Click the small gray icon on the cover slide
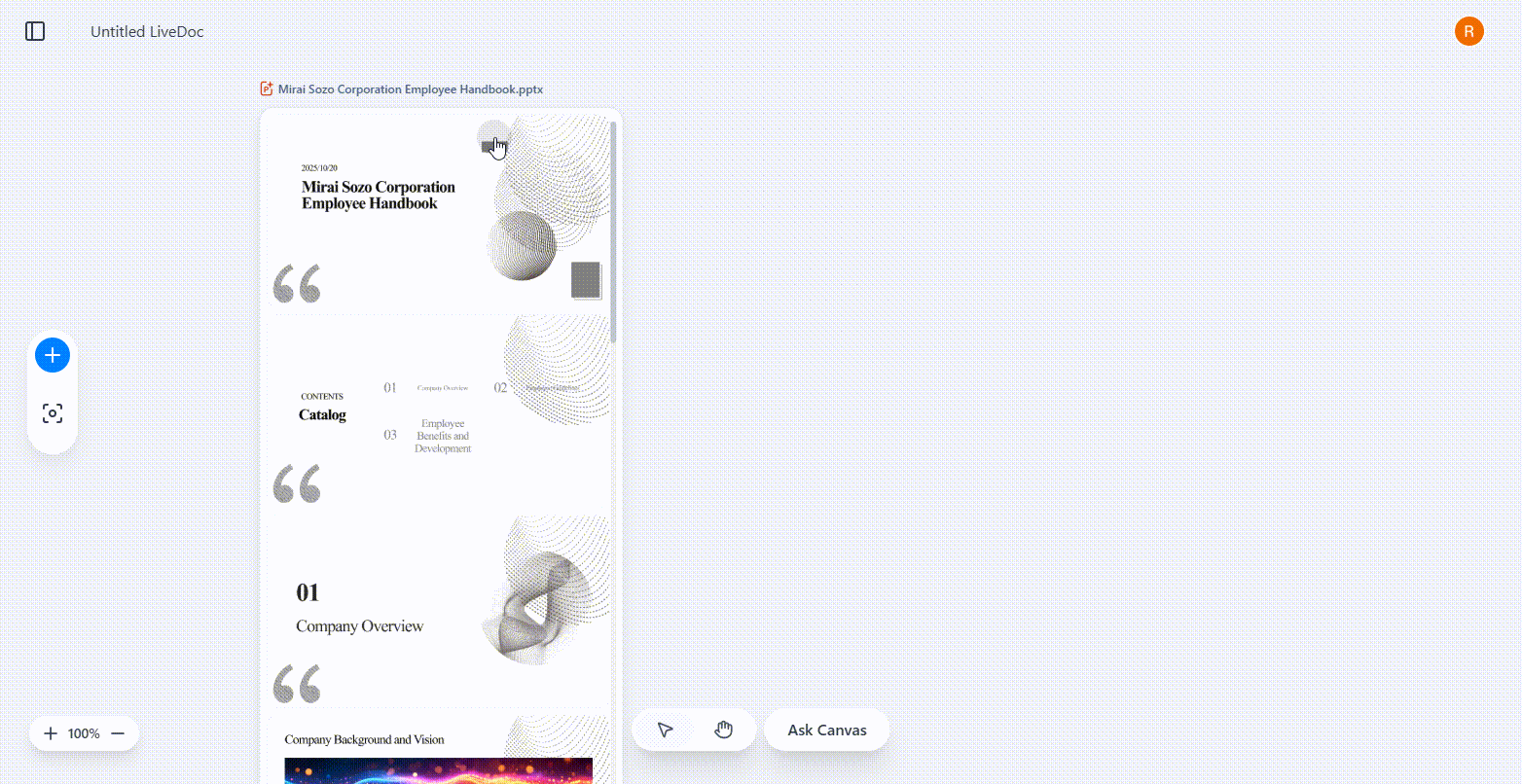This screenshot has width=1522, height=784. coord(489,146)
